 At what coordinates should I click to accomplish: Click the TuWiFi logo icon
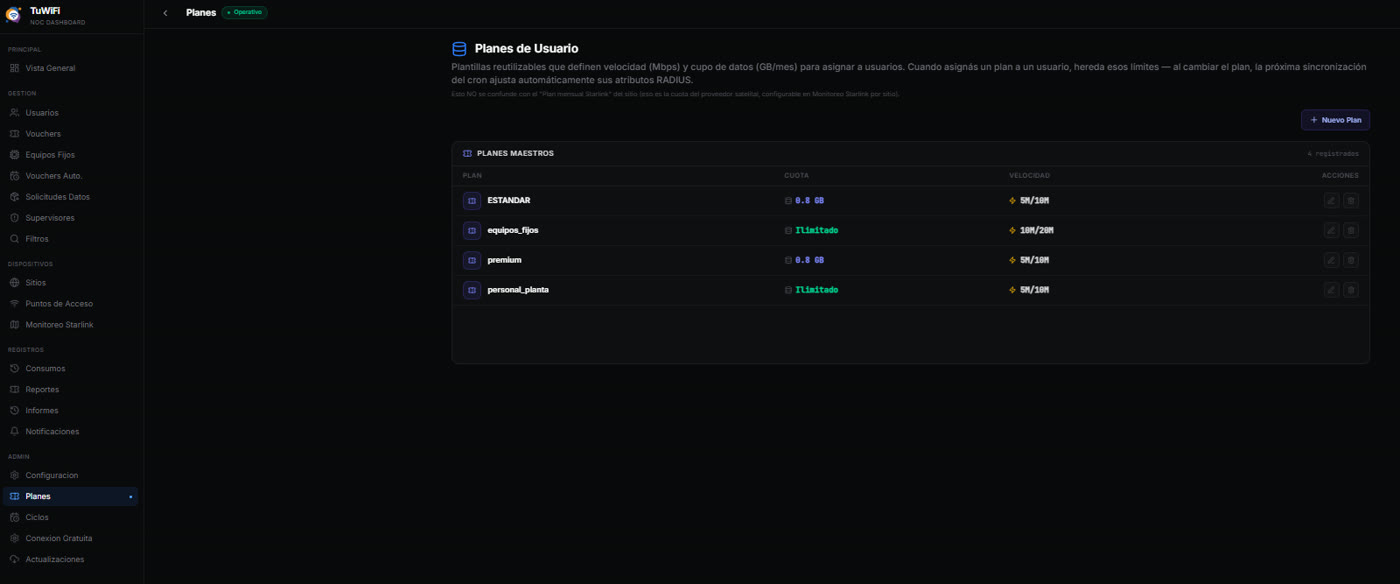[x=14, y=15]
